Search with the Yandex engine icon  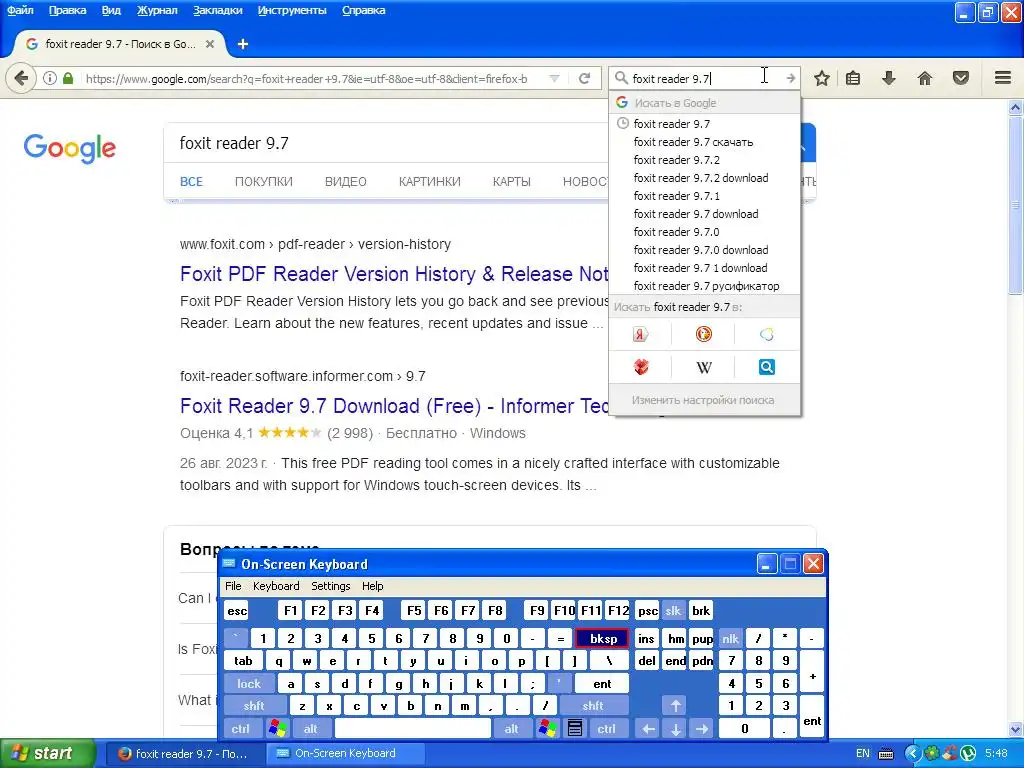click(640, 334)
